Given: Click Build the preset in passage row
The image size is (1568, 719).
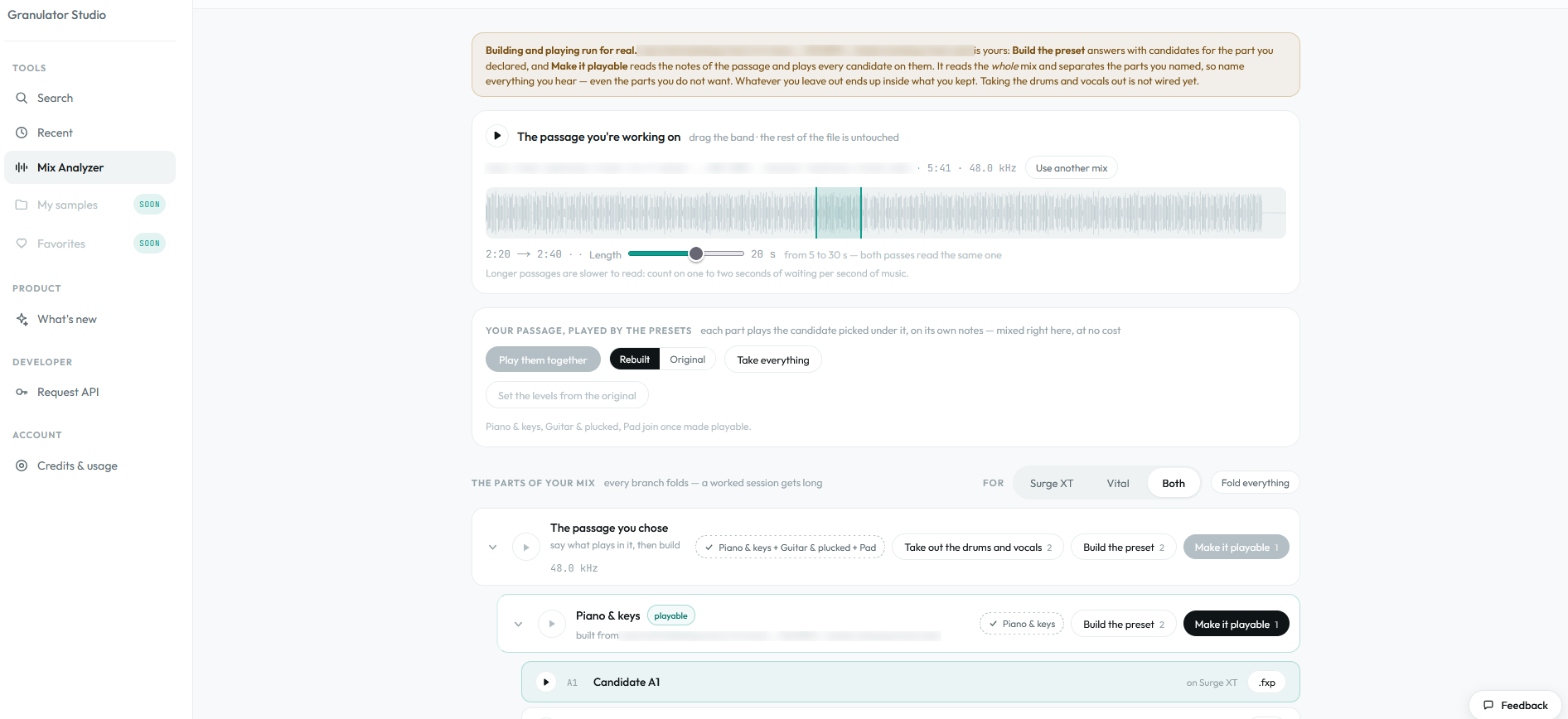Looking at the screenshot, I should (1124, 548).
